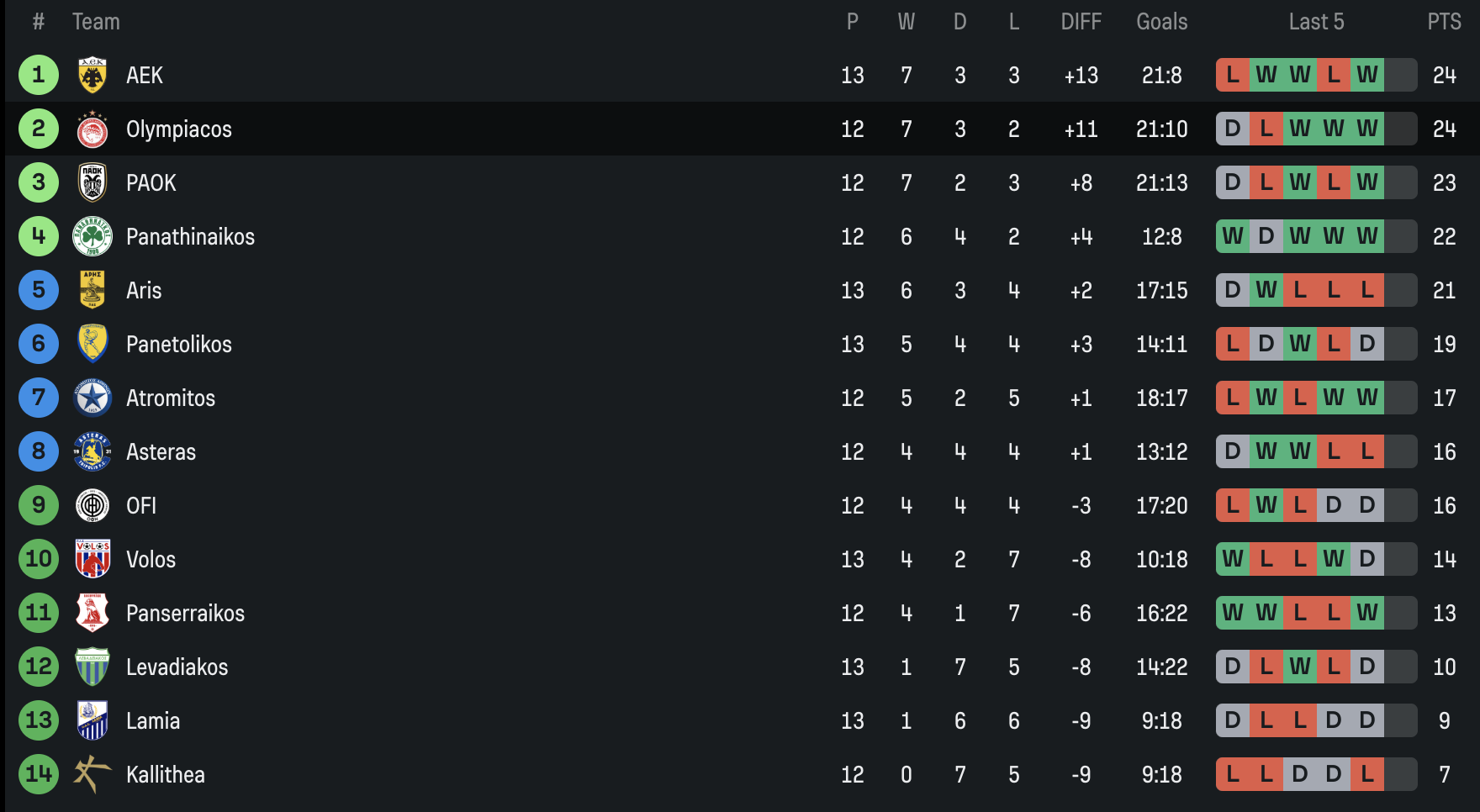Click the Kallithea gold logo
This screenshot has width=1480, height=812.
[92, 774]
